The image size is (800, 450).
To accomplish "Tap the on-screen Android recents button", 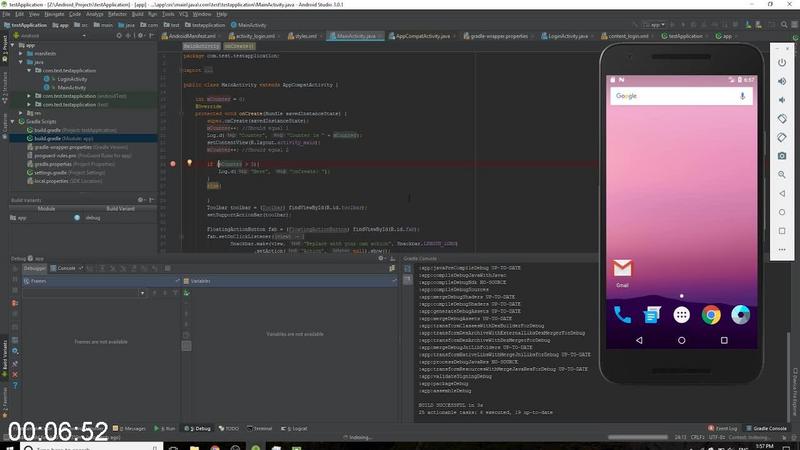I will click(x=723, y=340).
